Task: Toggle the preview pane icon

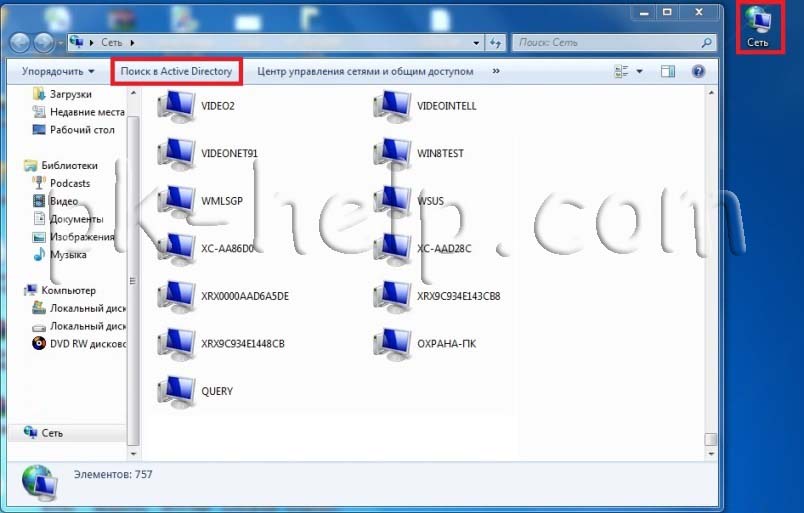Action: 668,72
